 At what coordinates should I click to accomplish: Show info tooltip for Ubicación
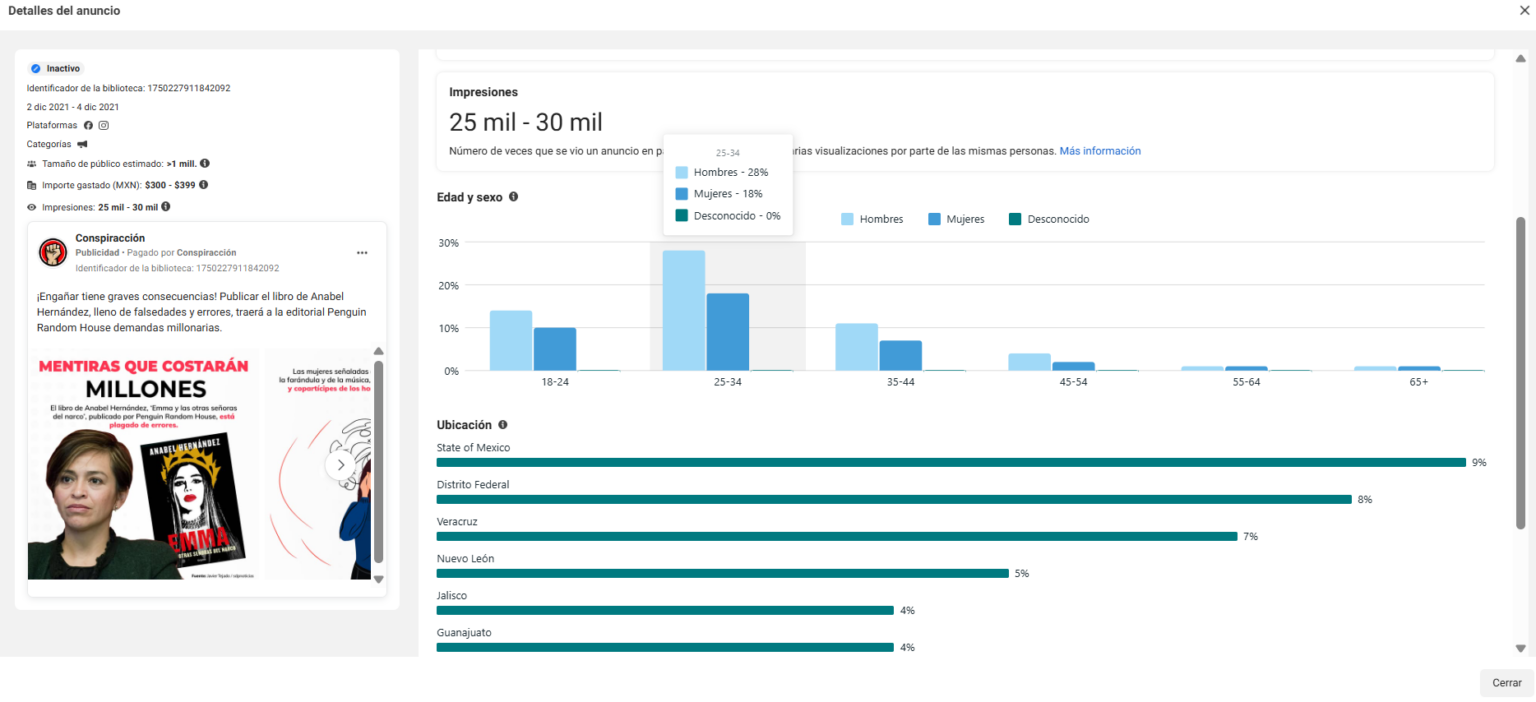[503, 425]
